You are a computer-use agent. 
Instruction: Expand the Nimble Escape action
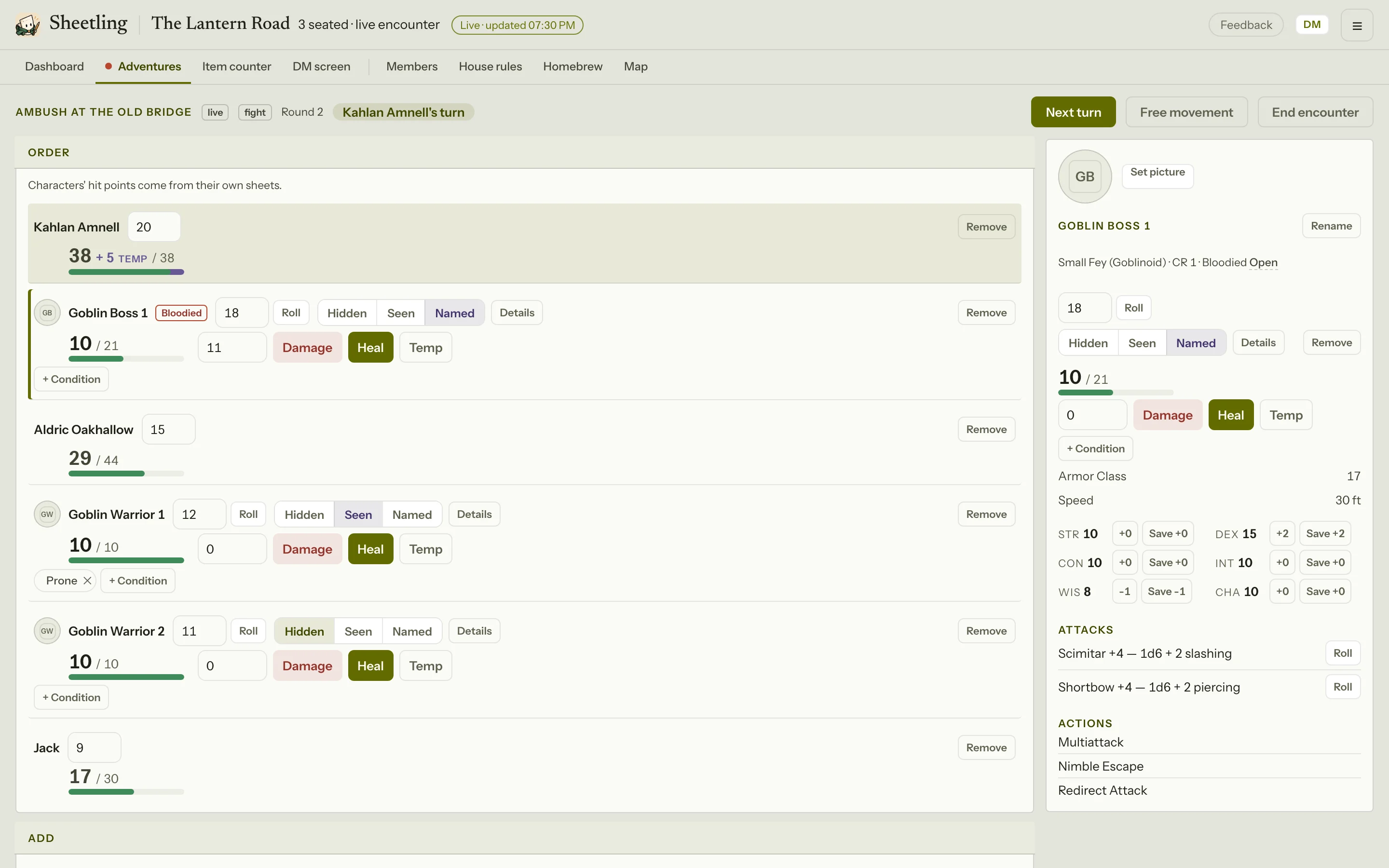1210,766
